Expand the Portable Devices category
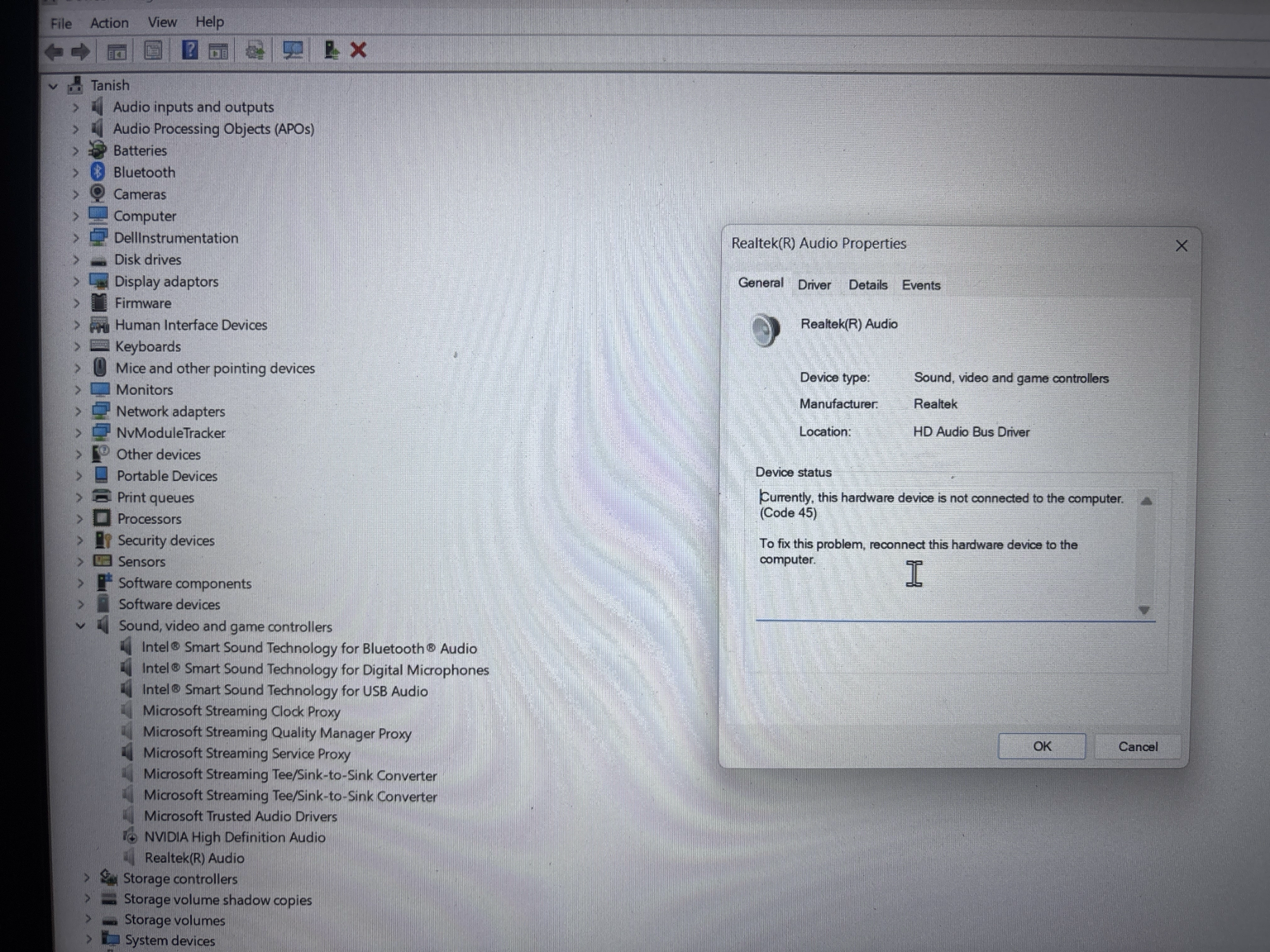The height and width of the screenshot is (952, 1270). 79,475
